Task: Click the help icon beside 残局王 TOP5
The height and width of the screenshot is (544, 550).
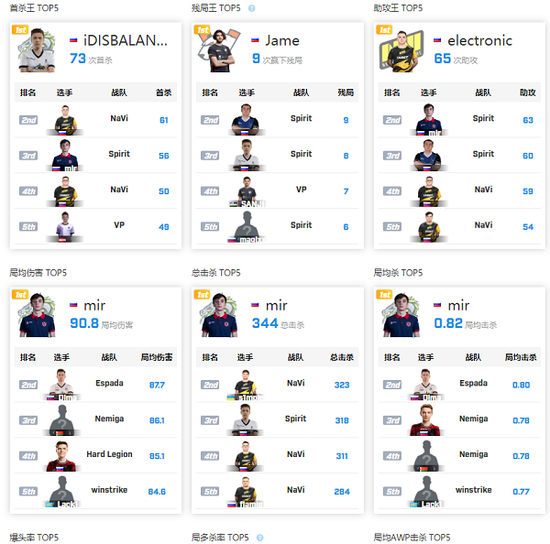Action: pyautogui.click(x=251, y=8)
